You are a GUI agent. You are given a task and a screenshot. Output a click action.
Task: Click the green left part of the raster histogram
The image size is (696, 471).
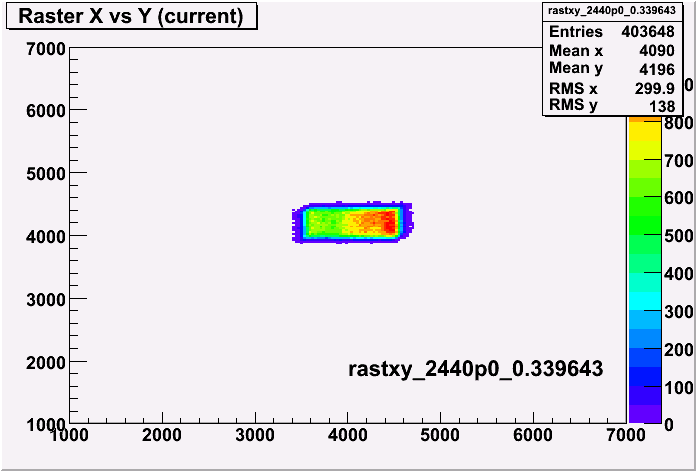324,223
